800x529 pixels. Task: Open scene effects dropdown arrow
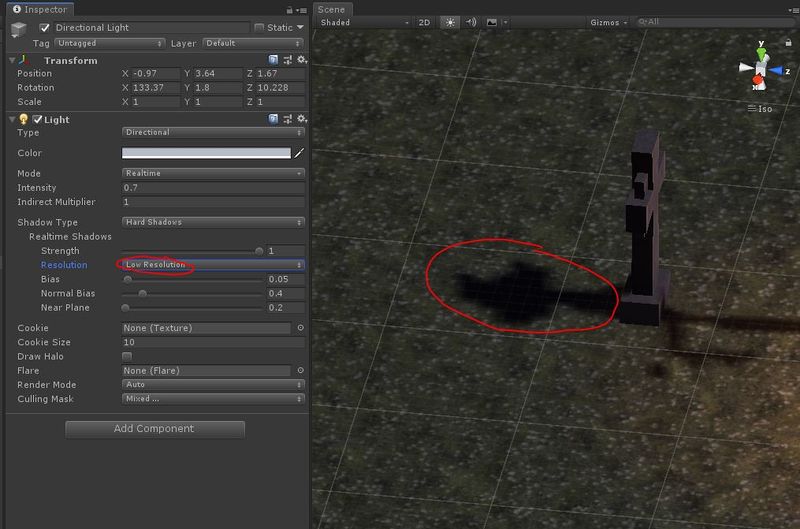pos(505,22)
